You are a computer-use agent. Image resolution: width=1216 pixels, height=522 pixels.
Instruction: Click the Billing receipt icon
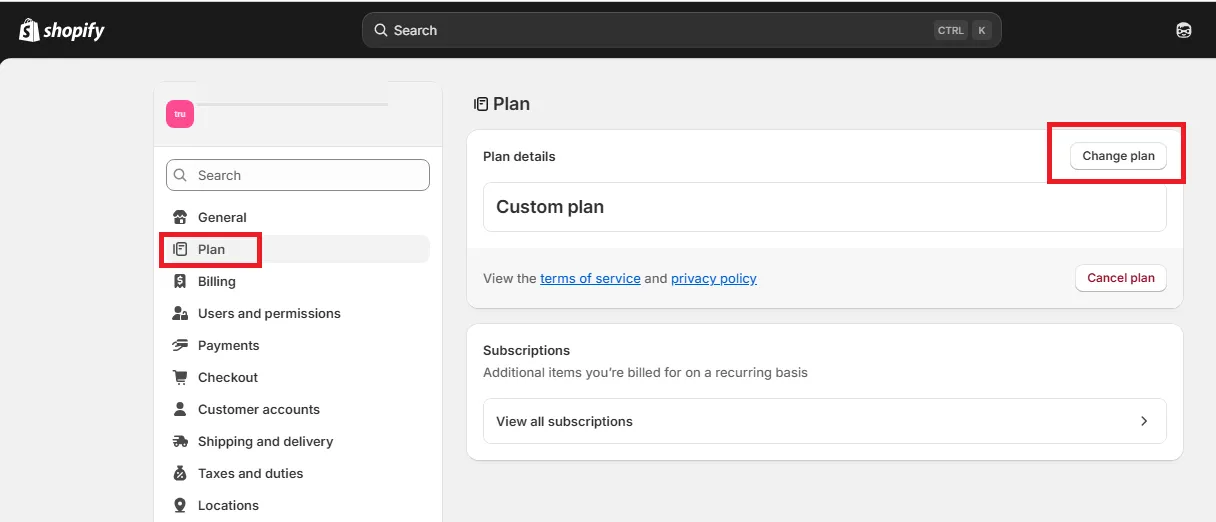click(x=180, y=281)
